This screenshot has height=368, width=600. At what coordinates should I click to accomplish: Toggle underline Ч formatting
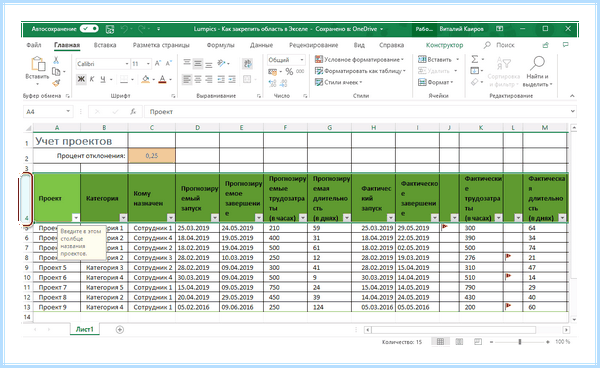(x=103, y=79)
